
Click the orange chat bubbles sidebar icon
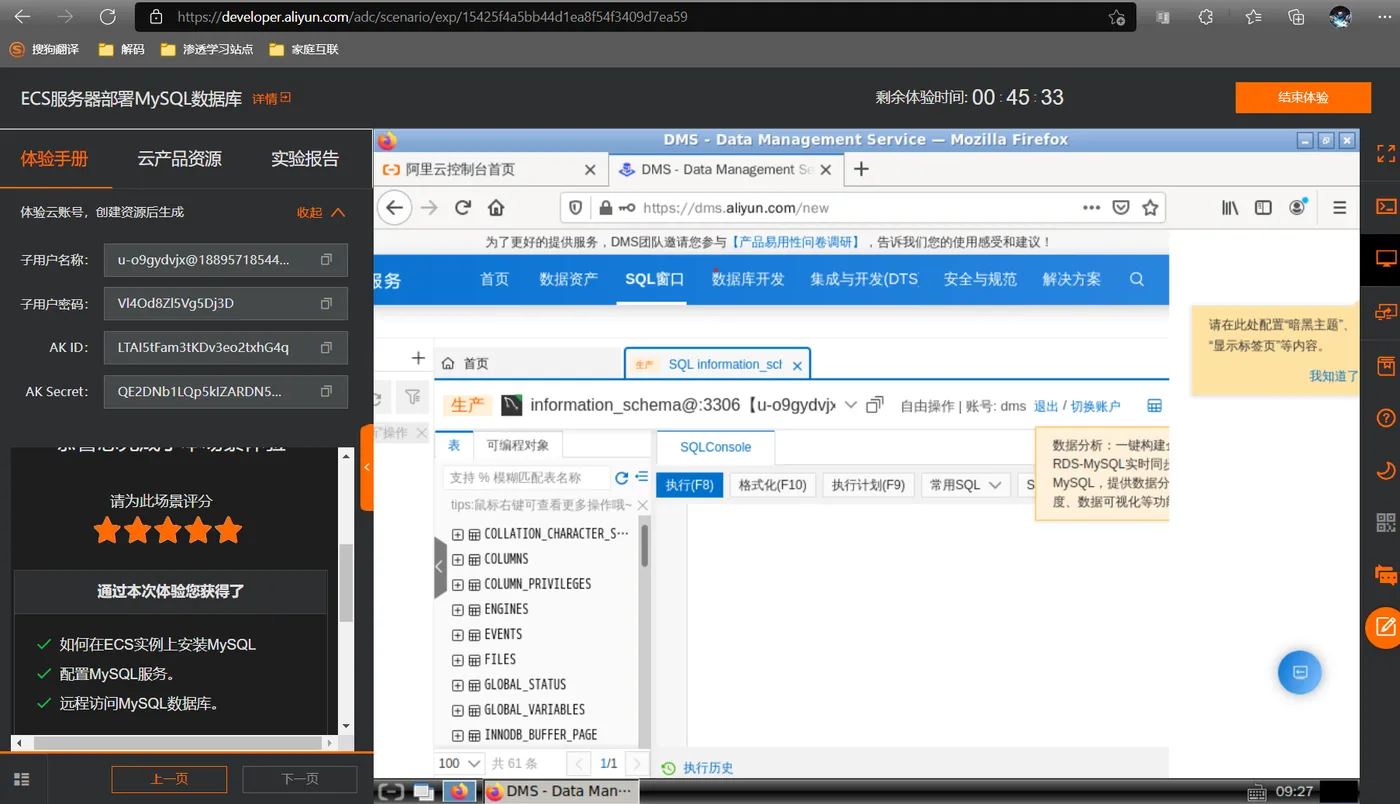pyautogui.click(x=1386, y=575)
